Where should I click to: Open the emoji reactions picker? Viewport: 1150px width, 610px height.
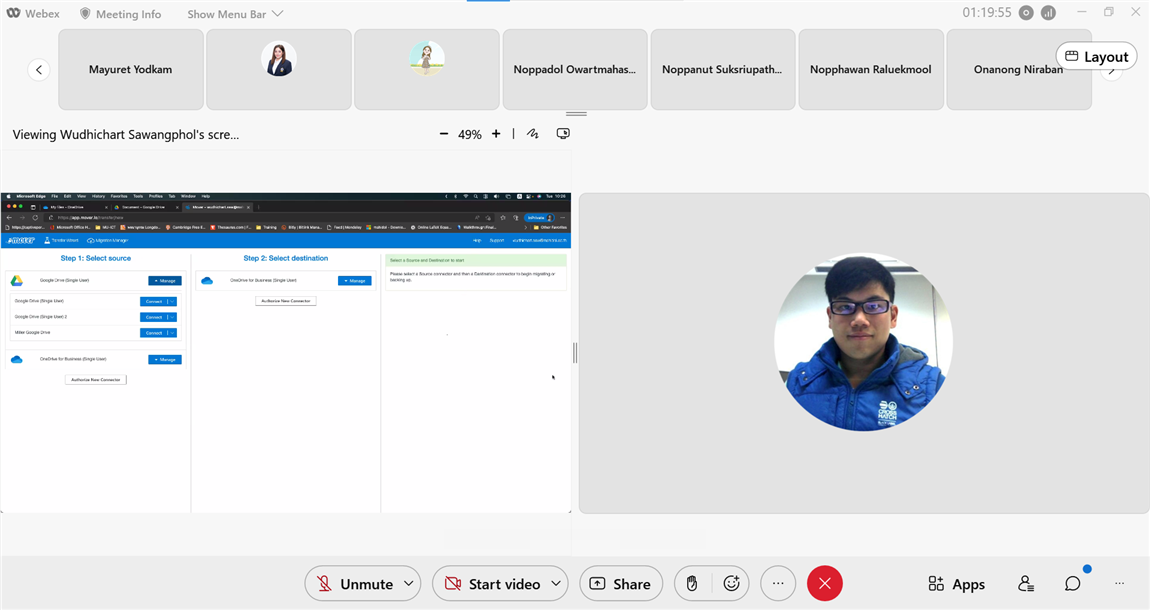click(x=731, y=584)
